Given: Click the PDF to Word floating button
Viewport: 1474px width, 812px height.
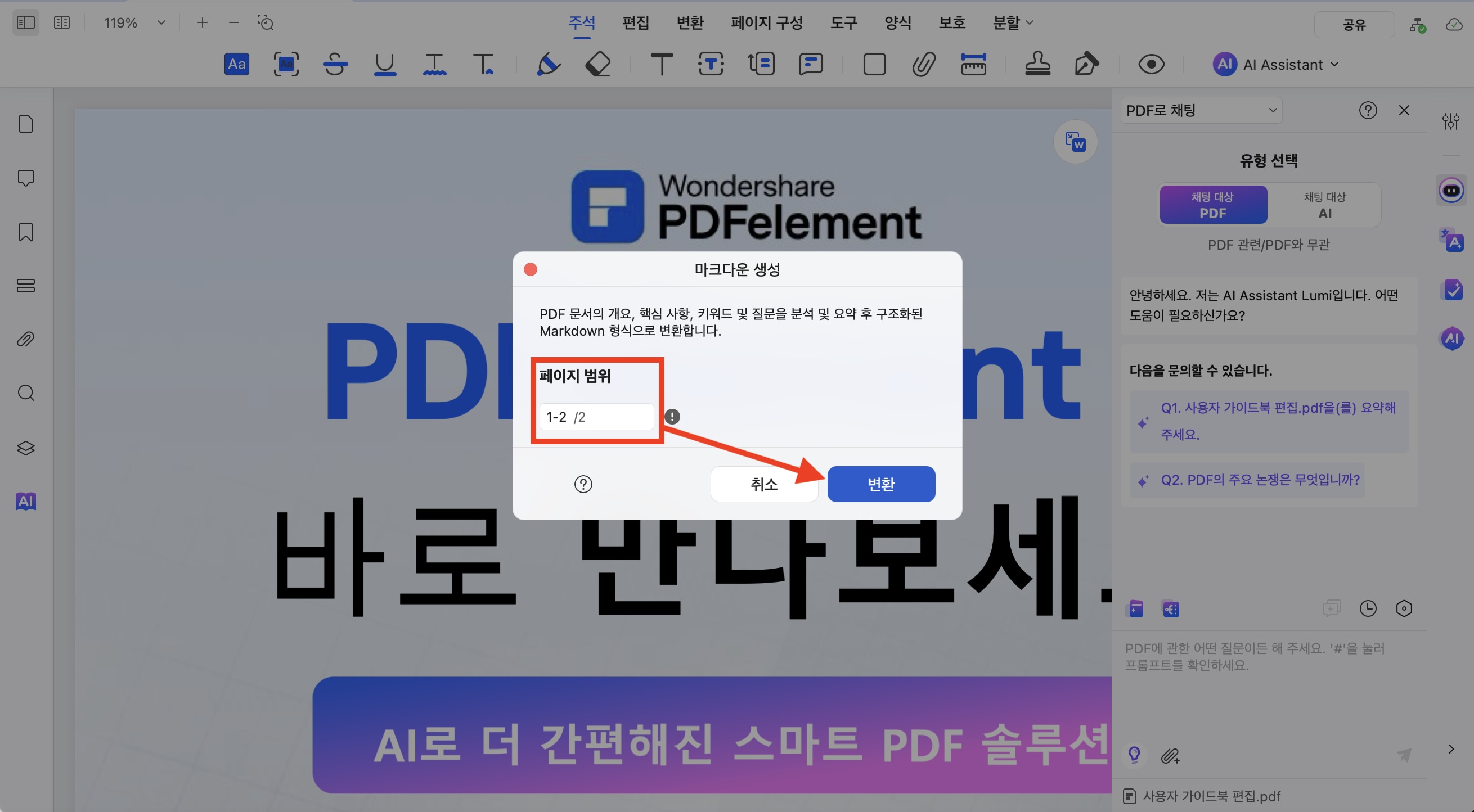Looking at the screenshot, I should pyautogui.click(x=1075, y=141).
